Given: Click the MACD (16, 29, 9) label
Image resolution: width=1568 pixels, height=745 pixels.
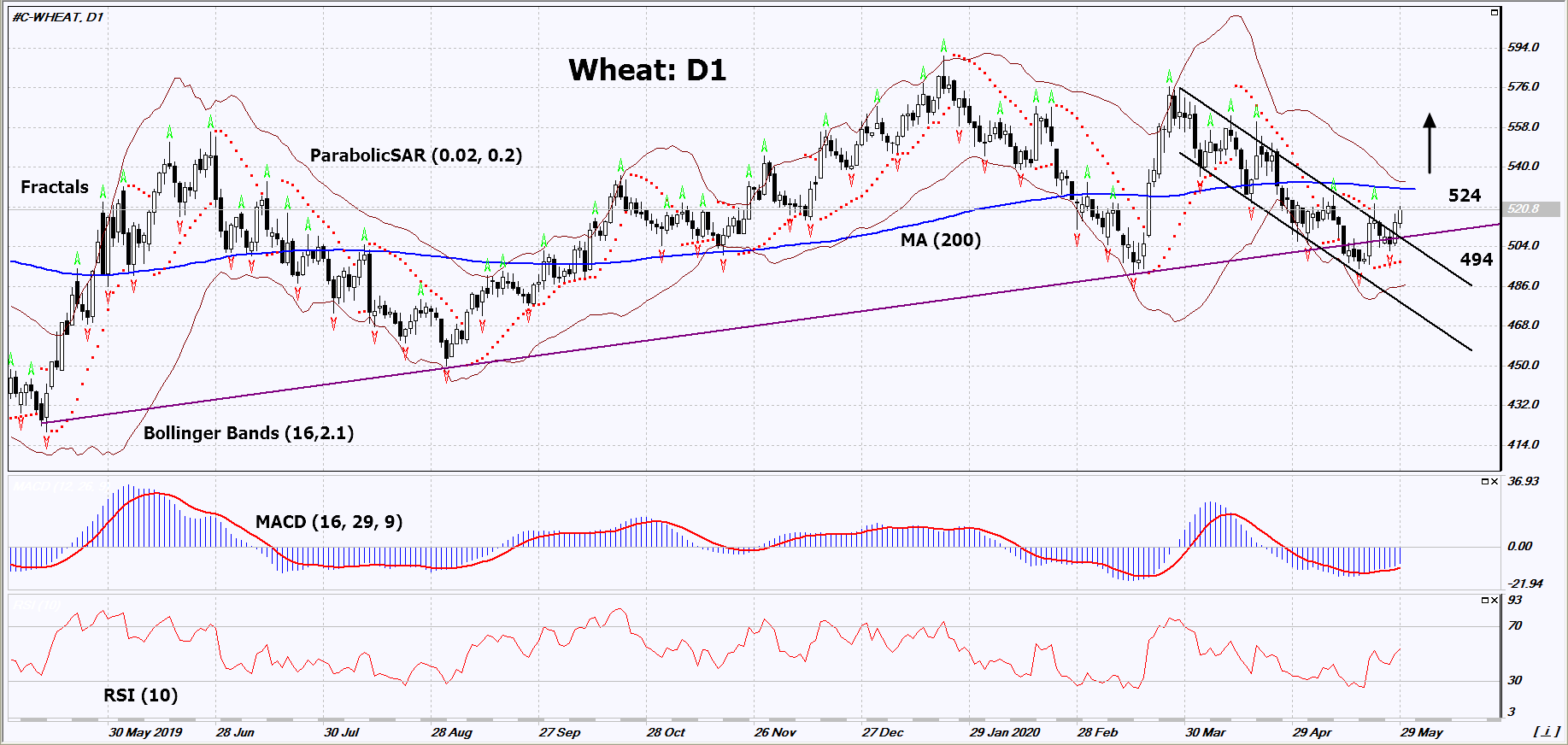Looking at the screenshot, I should [329, 521].
